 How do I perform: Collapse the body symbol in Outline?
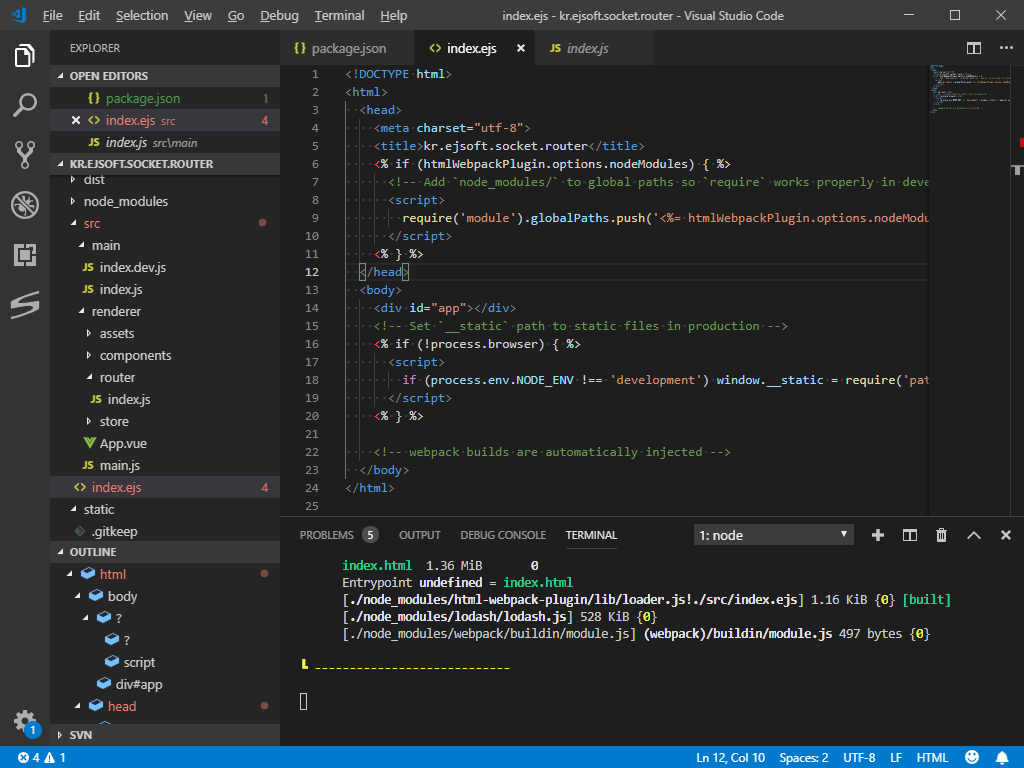pos(78,596)
